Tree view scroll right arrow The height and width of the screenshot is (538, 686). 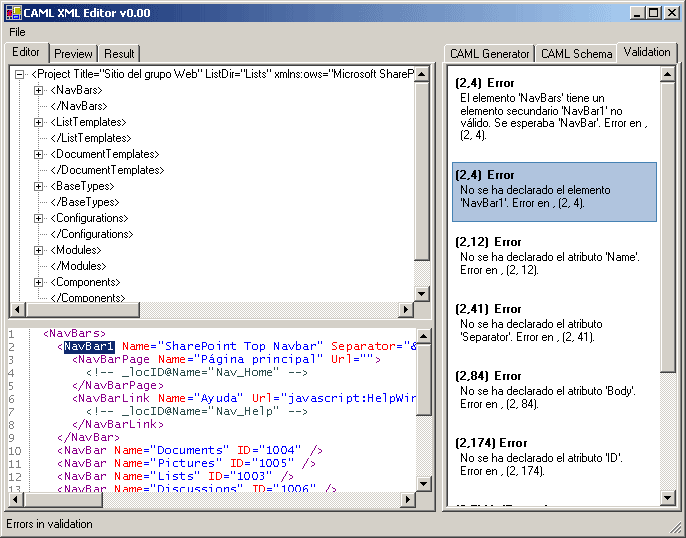point(406,309)
